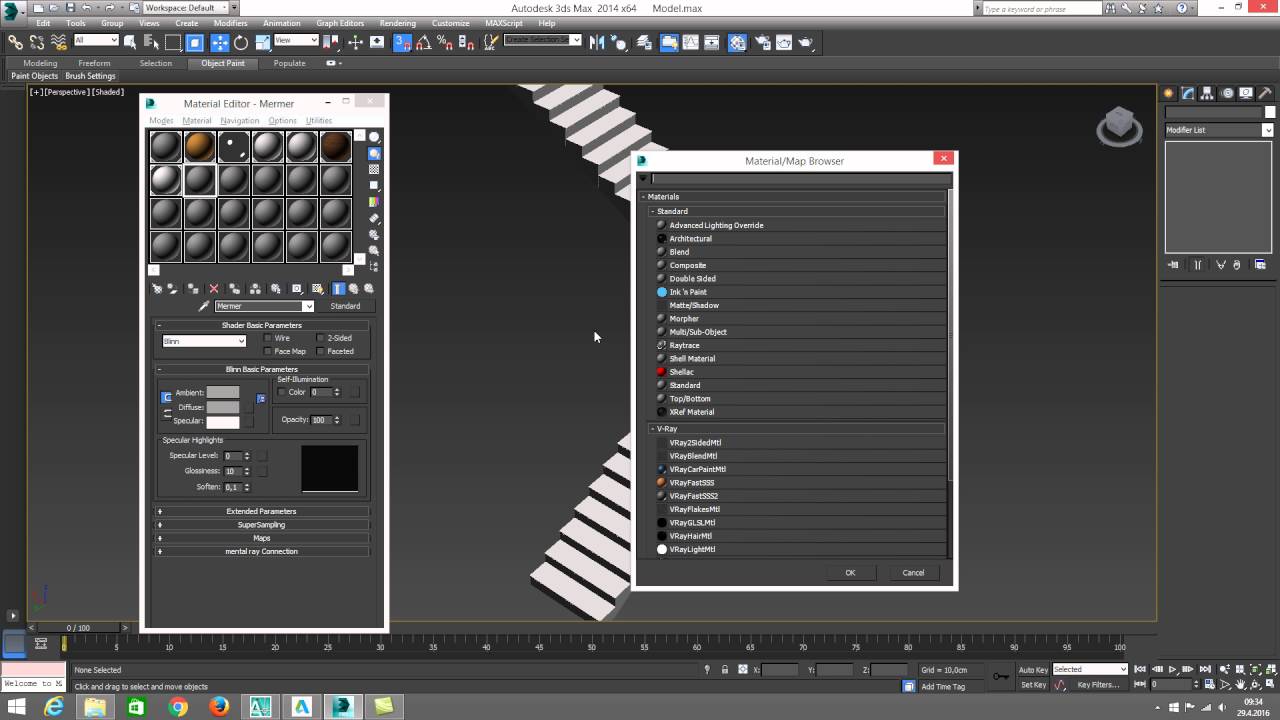Click the Ambient color swatch
This screenshot has height=720, width=1280.
tap(222, 392)
